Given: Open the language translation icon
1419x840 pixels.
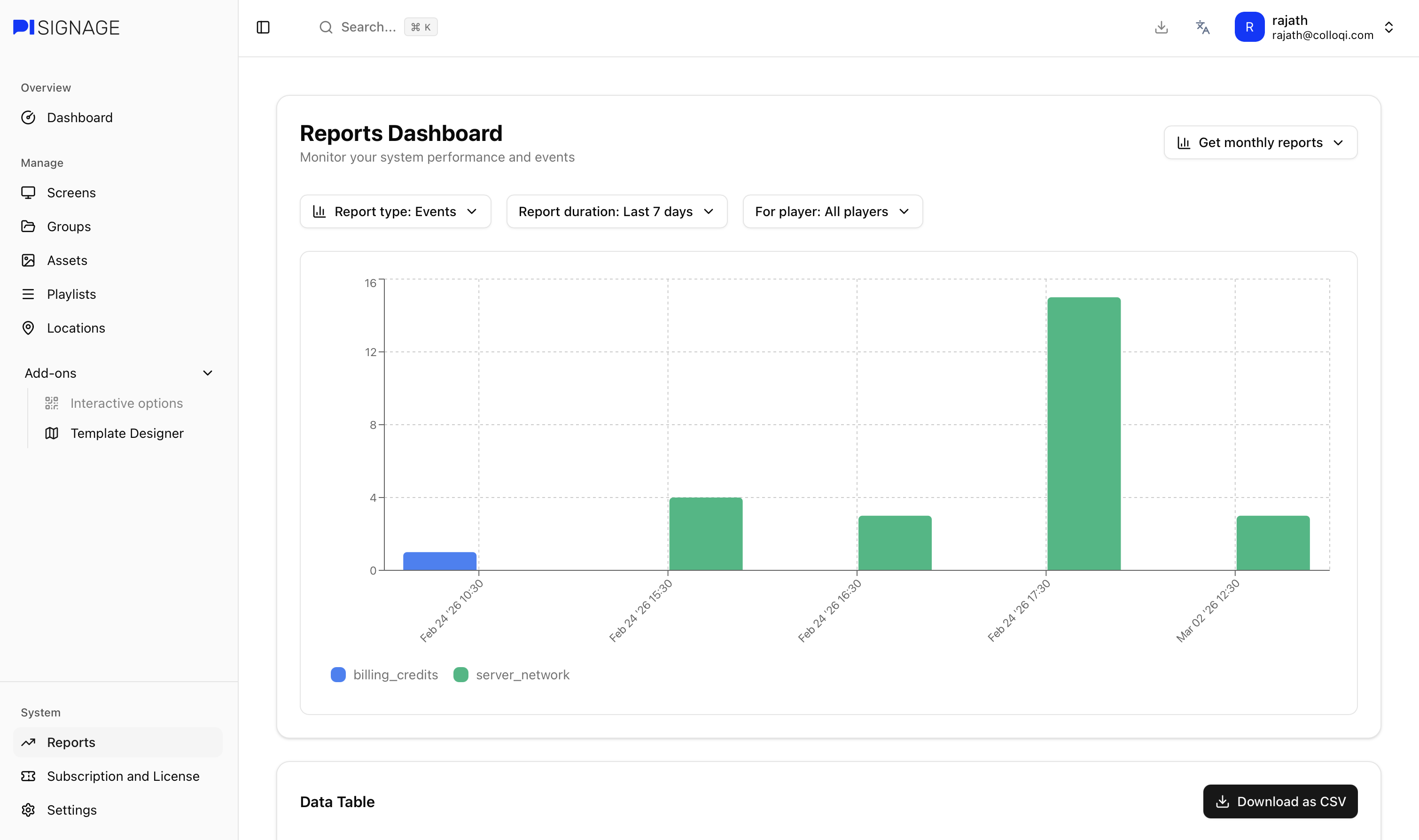Looking at the screenshot, I should 1202,27.
